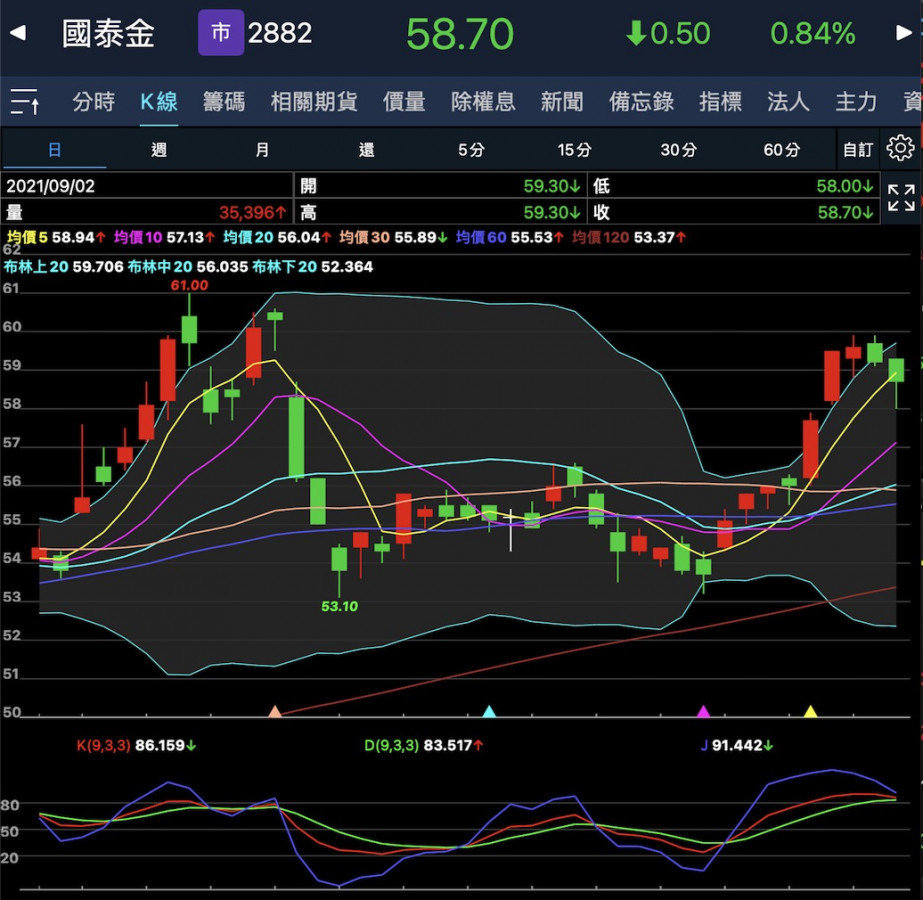Switch chart to 60分 interval
The image size is (923, 900).
coord(781,150)
